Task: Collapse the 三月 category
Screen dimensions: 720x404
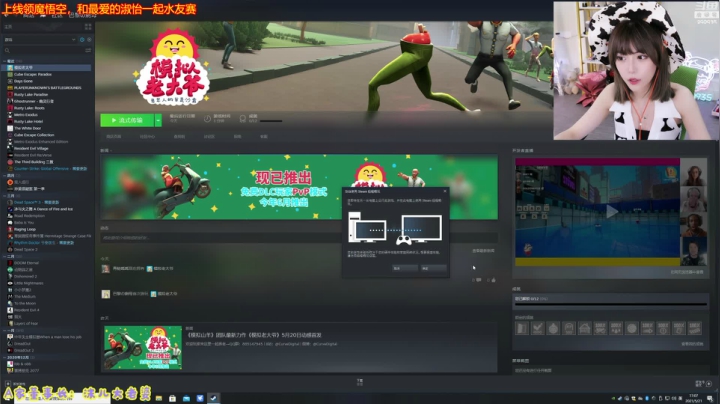Action: tap(5, 196)
